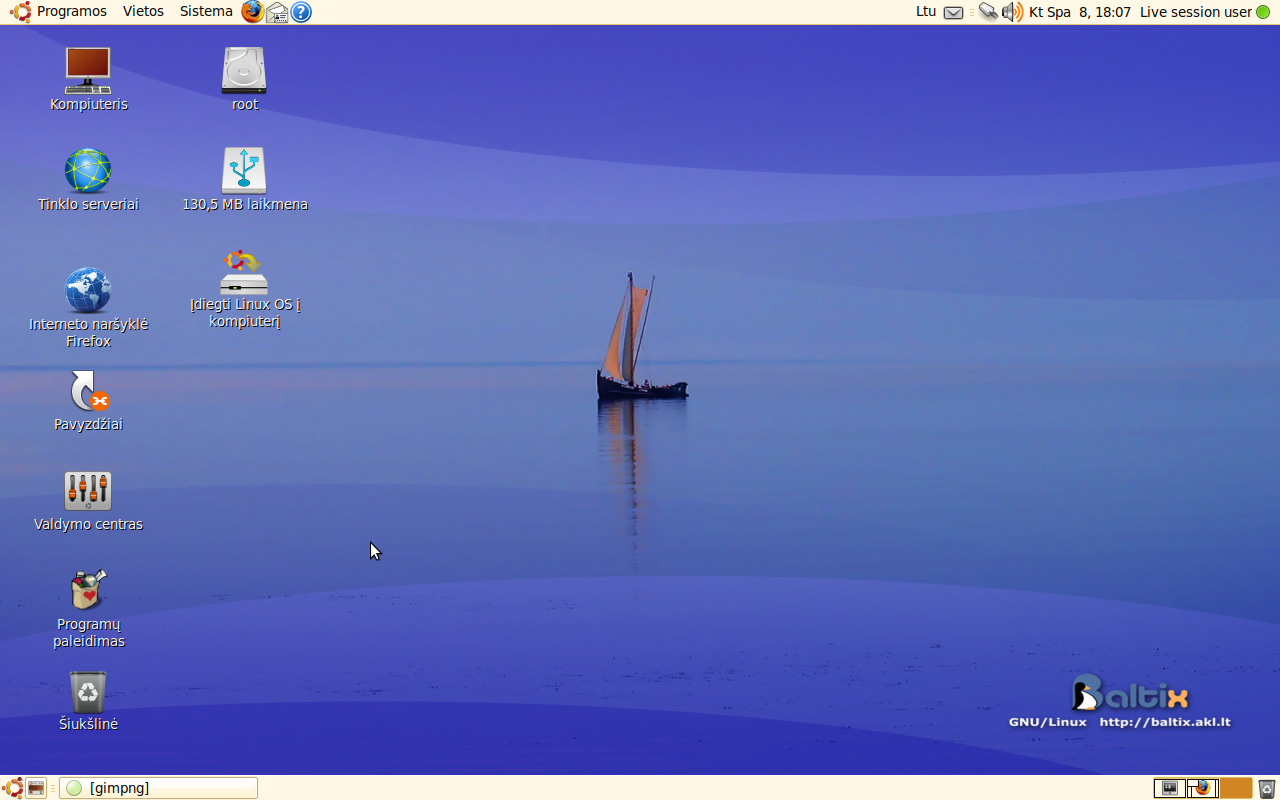Click the Linux OS installer desktop icon
The width and height of the screenshot is (1280, 800).
pyautogui.click(x=244, y=273)
